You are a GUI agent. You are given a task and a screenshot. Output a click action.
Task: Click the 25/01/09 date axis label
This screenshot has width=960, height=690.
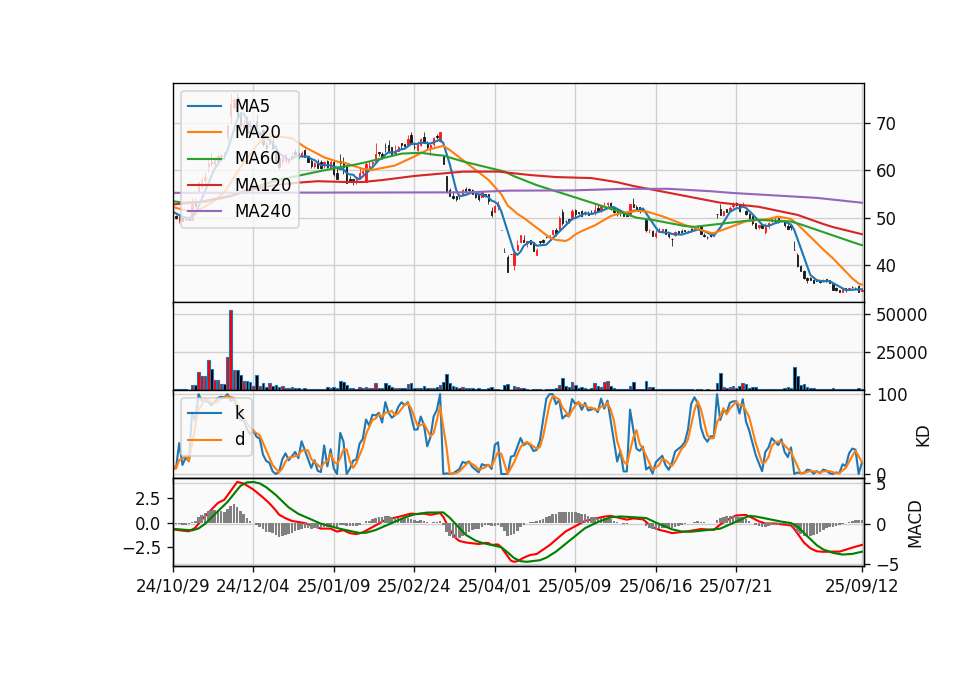point(334,586)
